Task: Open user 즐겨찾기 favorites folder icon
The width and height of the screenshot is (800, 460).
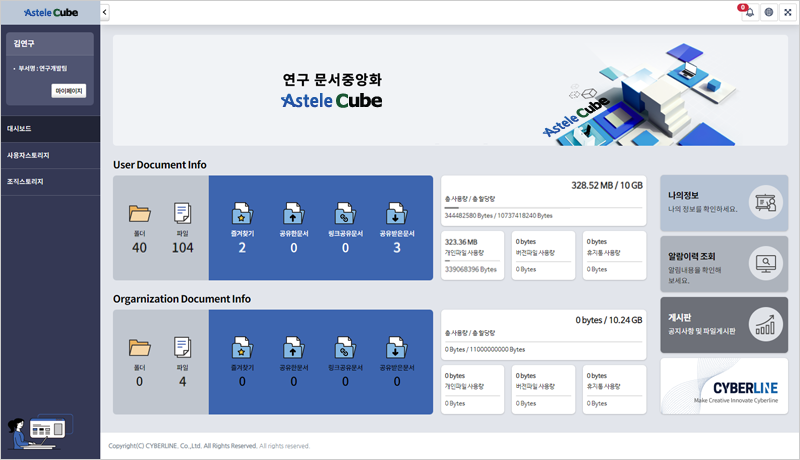Action: pos(242,213)
